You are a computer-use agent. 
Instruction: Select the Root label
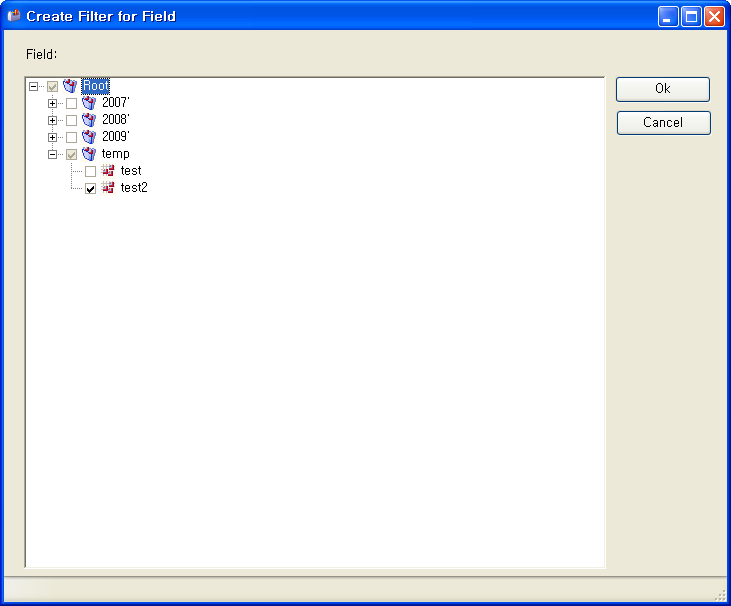[96, 86]
